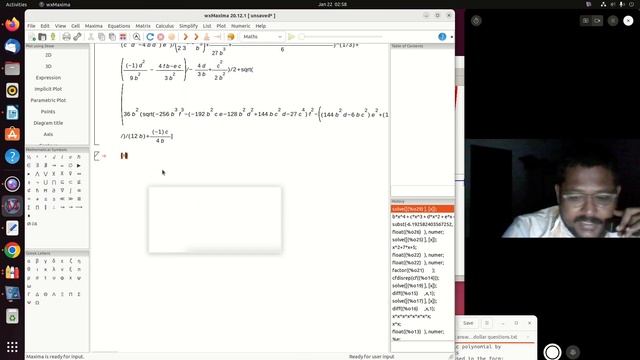The image size is (640, 360).
Task: Open the text editor hamburger menu
Action: (x=487, y=323)
